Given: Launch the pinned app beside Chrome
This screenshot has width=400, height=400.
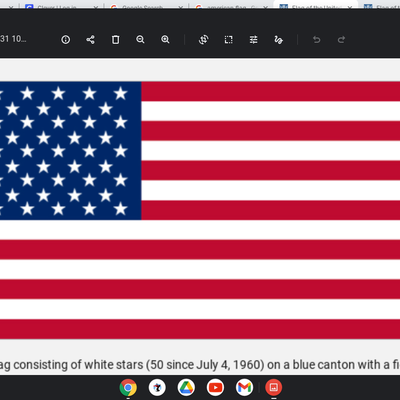Looking at the screenshot, I should (157, 387).
